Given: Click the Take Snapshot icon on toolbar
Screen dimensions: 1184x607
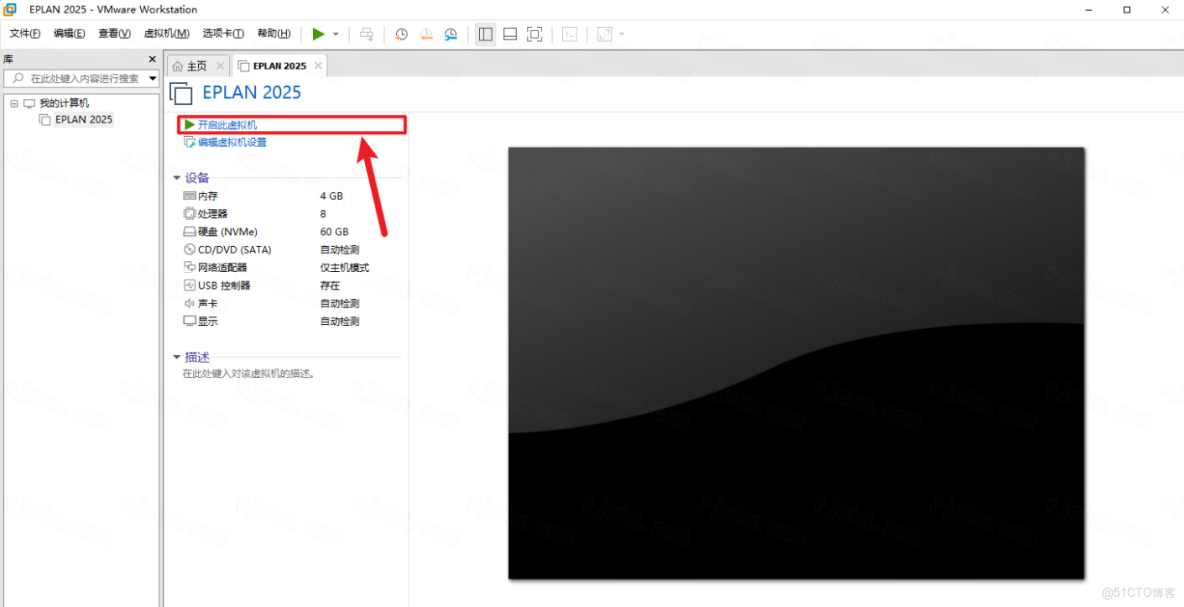Looking at the screenshot, I should point(401,33).
